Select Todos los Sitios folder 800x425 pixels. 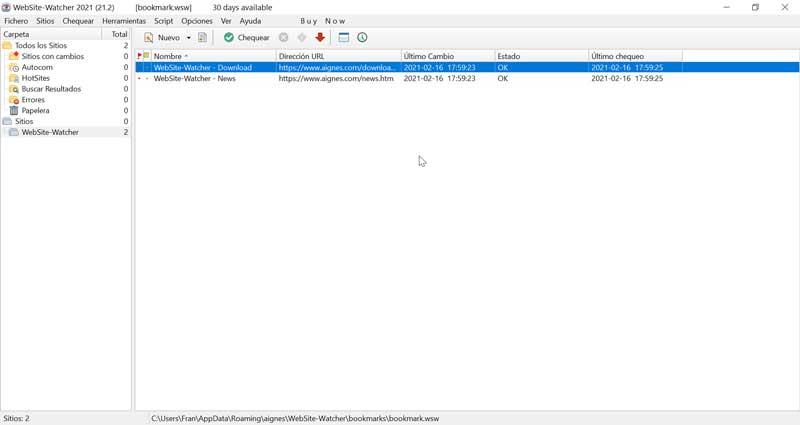click(x=41, y=45)
